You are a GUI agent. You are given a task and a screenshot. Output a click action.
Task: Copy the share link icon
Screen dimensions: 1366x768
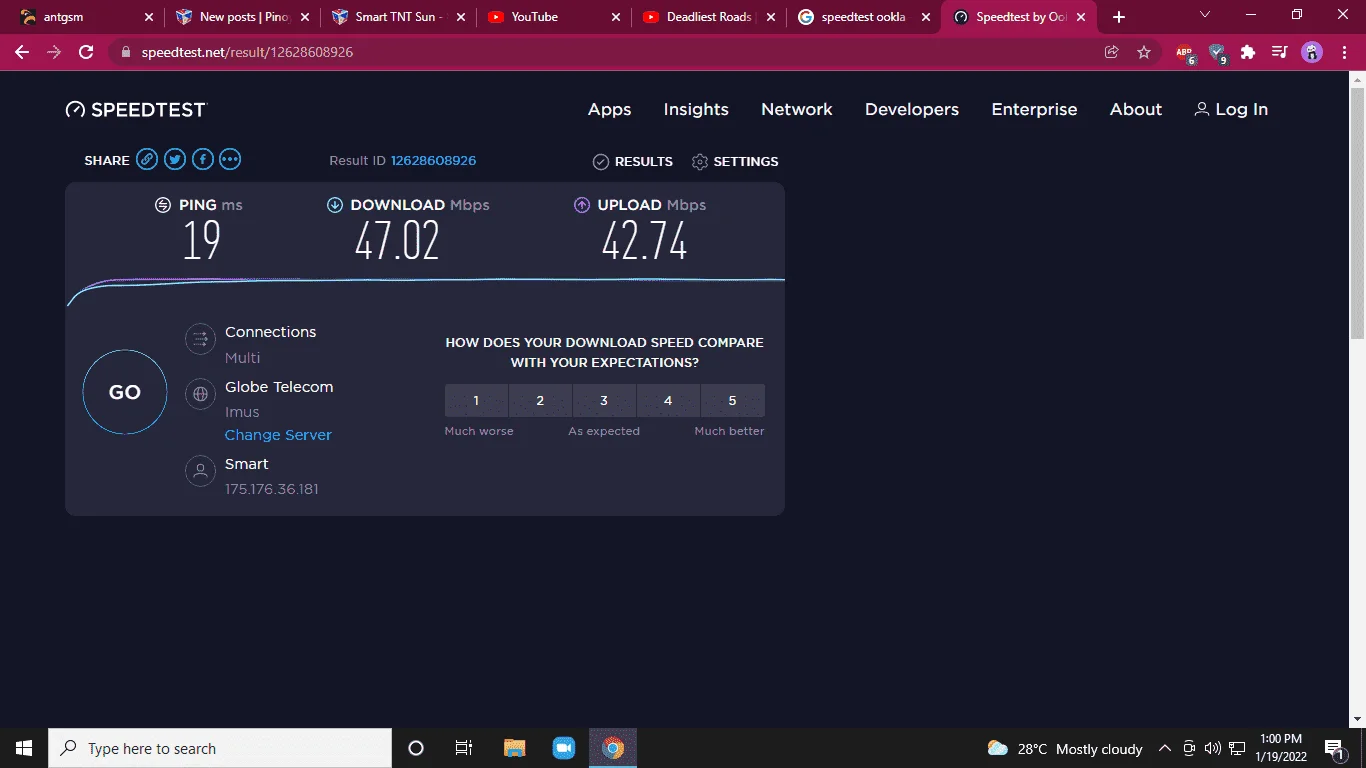pyautogui.click(x=147, y=159)
